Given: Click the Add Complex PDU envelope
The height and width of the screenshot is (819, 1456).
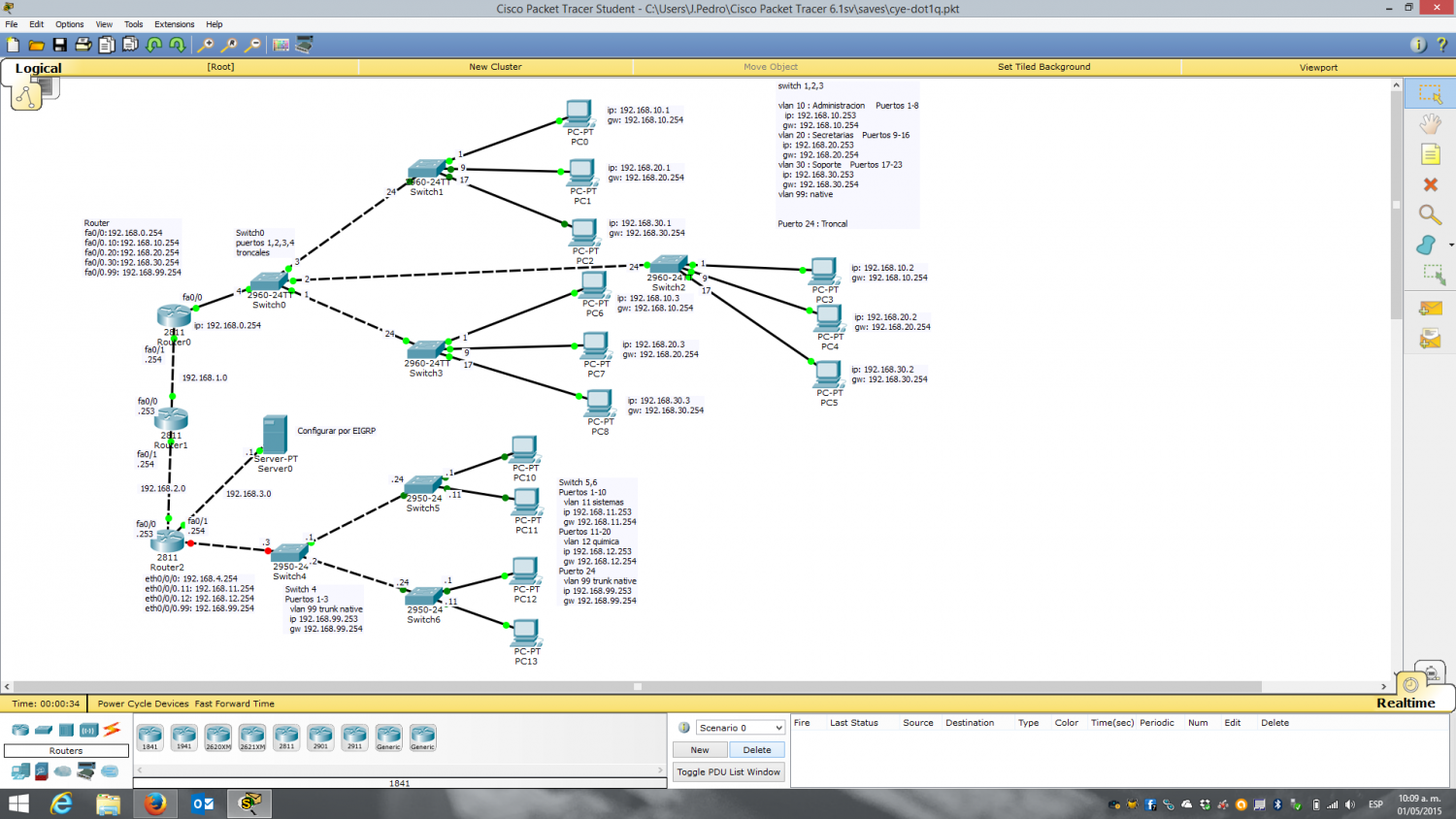Looking at the screenshot, I should 1430,339.
